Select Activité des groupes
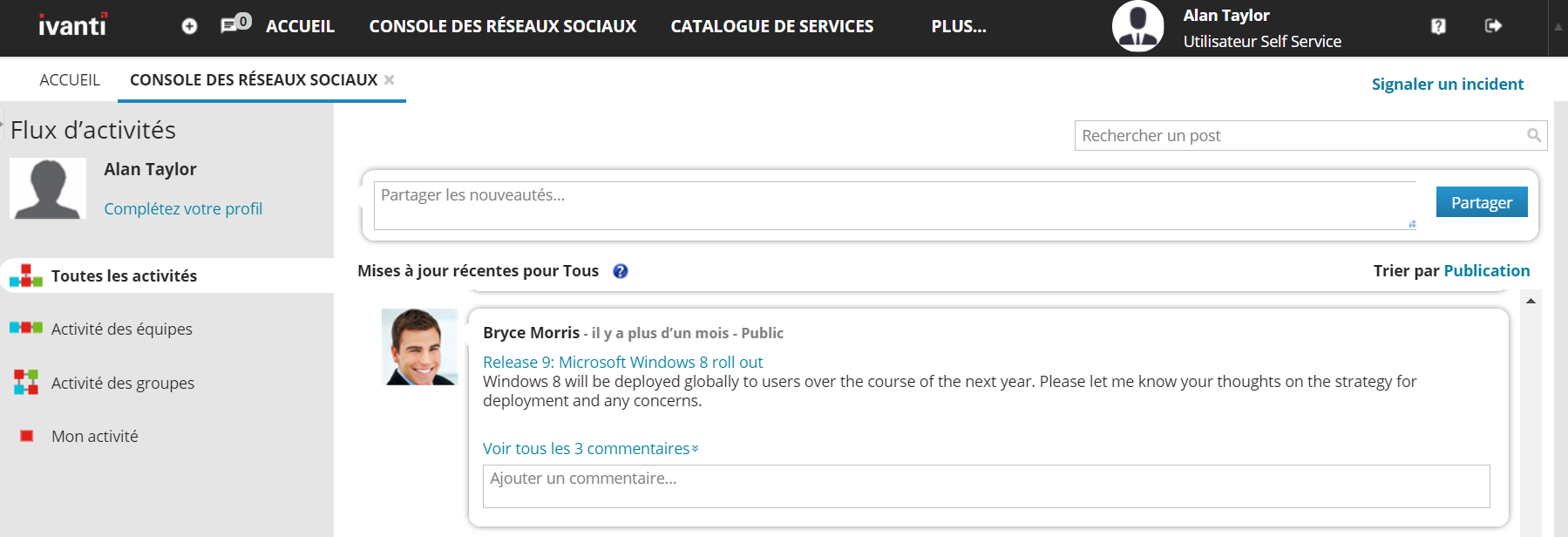The width and height of the screenshot is (1568, 537). (x=167, y=383)
